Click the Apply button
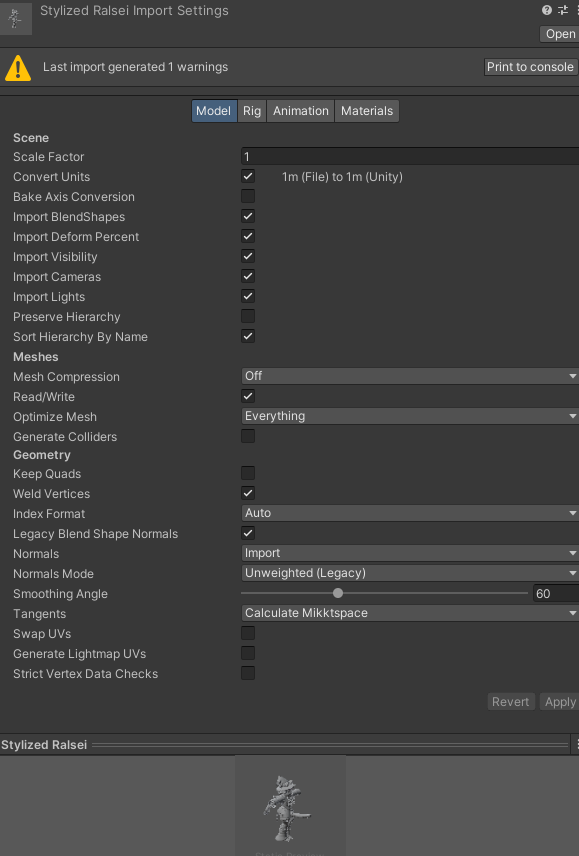579x856 pixels. point(559,702)
